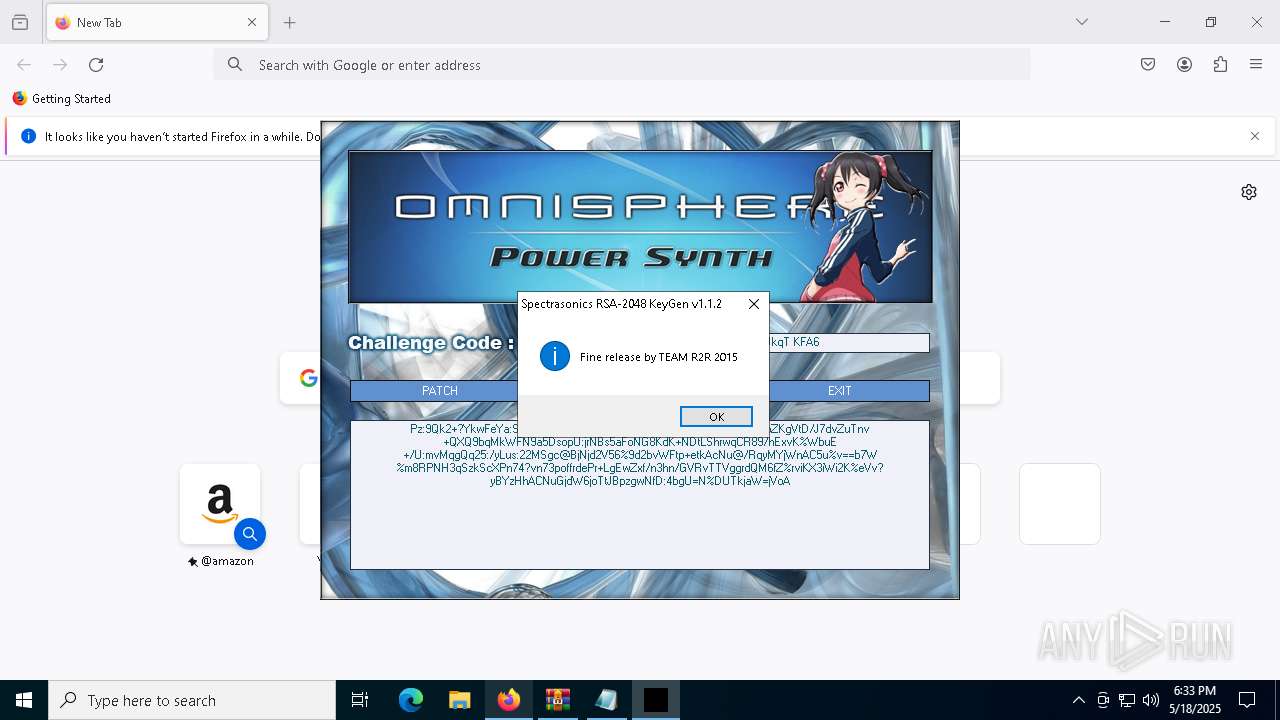Open a new Firefox tab

pos(290,22)
